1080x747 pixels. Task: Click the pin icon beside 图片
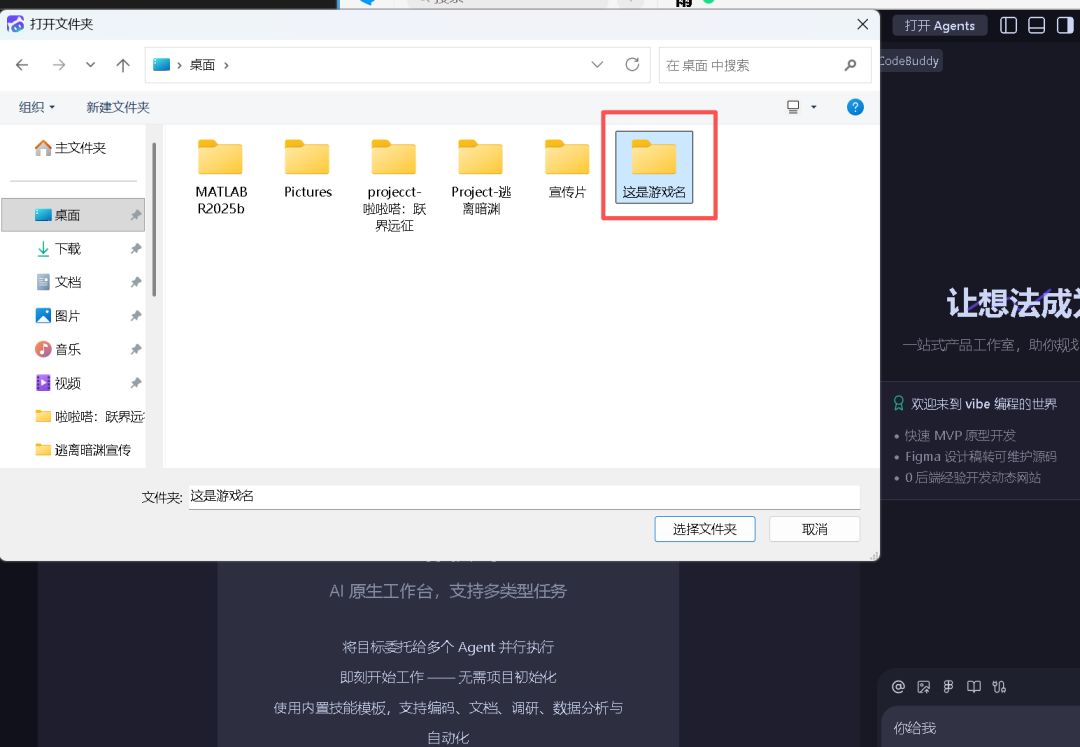[x=136, y=316]
